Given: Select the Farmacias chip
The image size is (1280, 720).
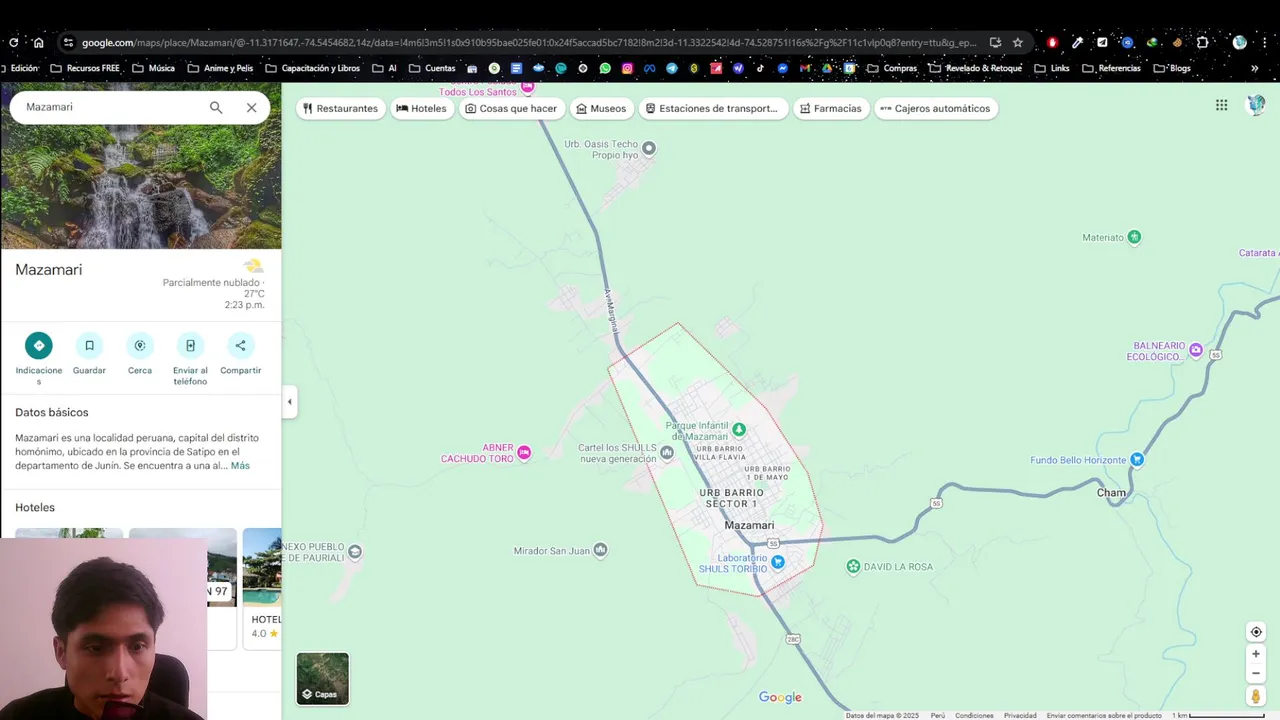Looking at the screenshot, I should click(830, 108).
